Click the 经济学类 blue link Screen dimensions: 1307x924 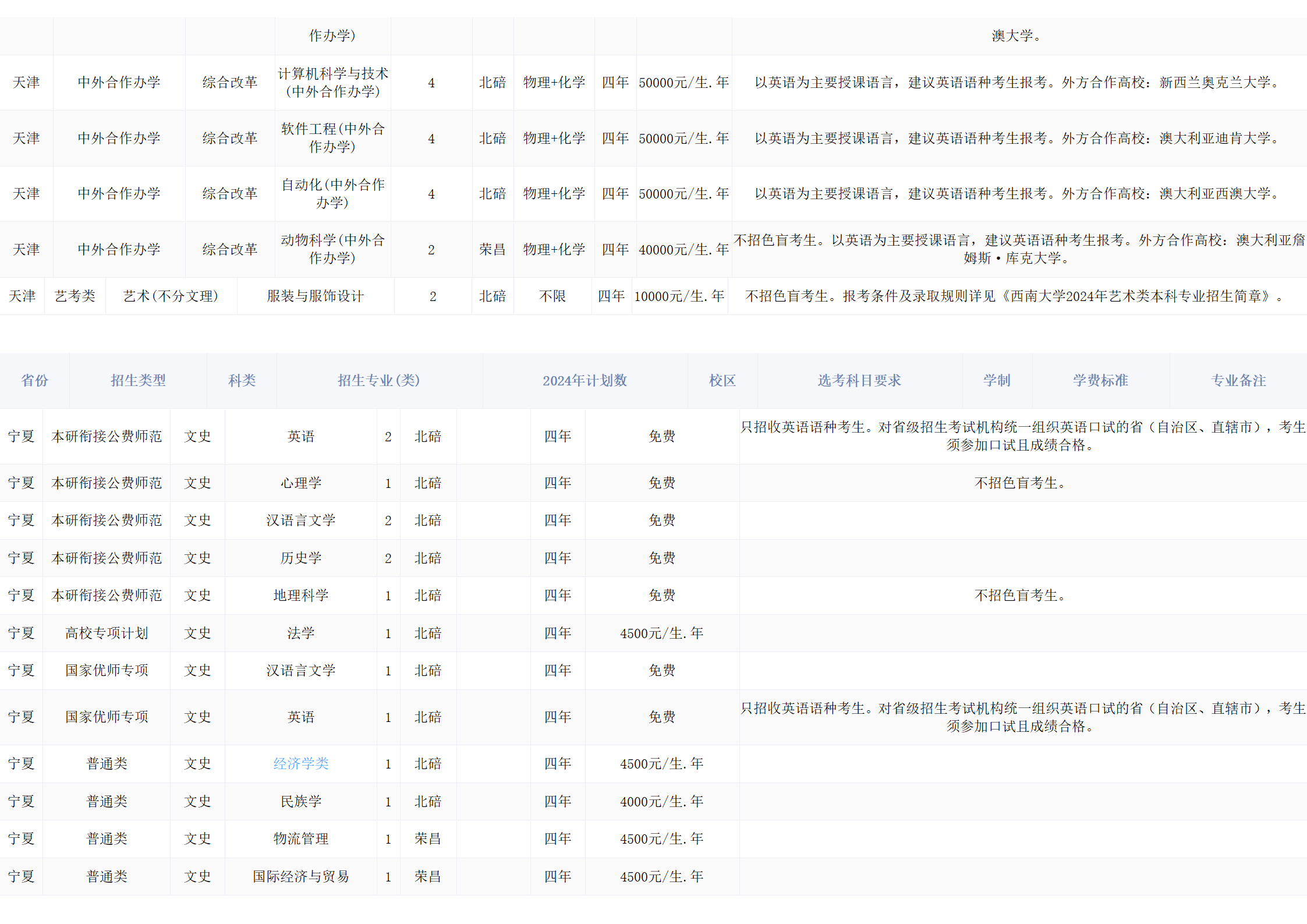point(301,763)
